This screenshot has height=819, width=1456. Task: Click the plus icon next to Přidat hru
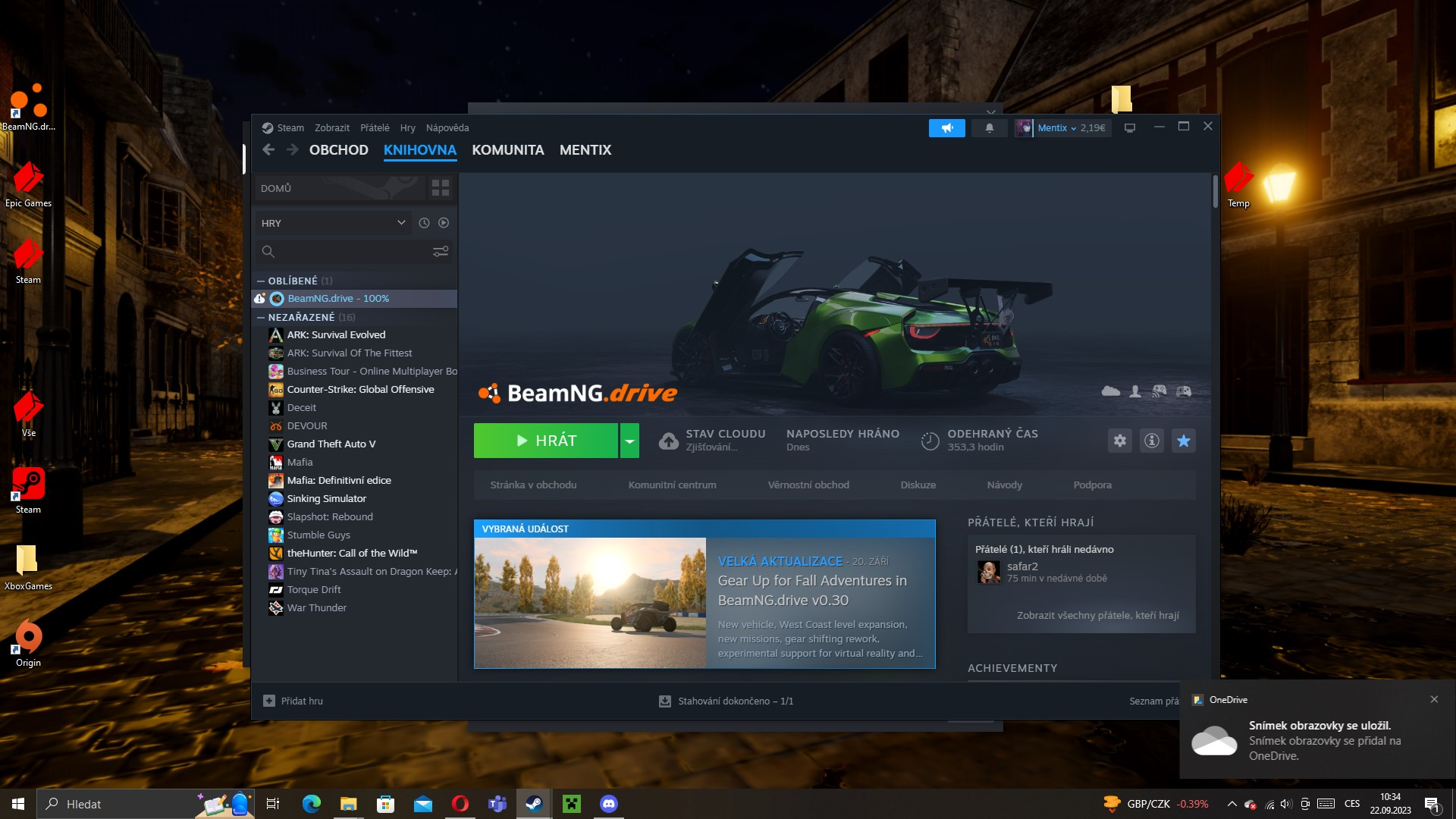coord(269,701)
